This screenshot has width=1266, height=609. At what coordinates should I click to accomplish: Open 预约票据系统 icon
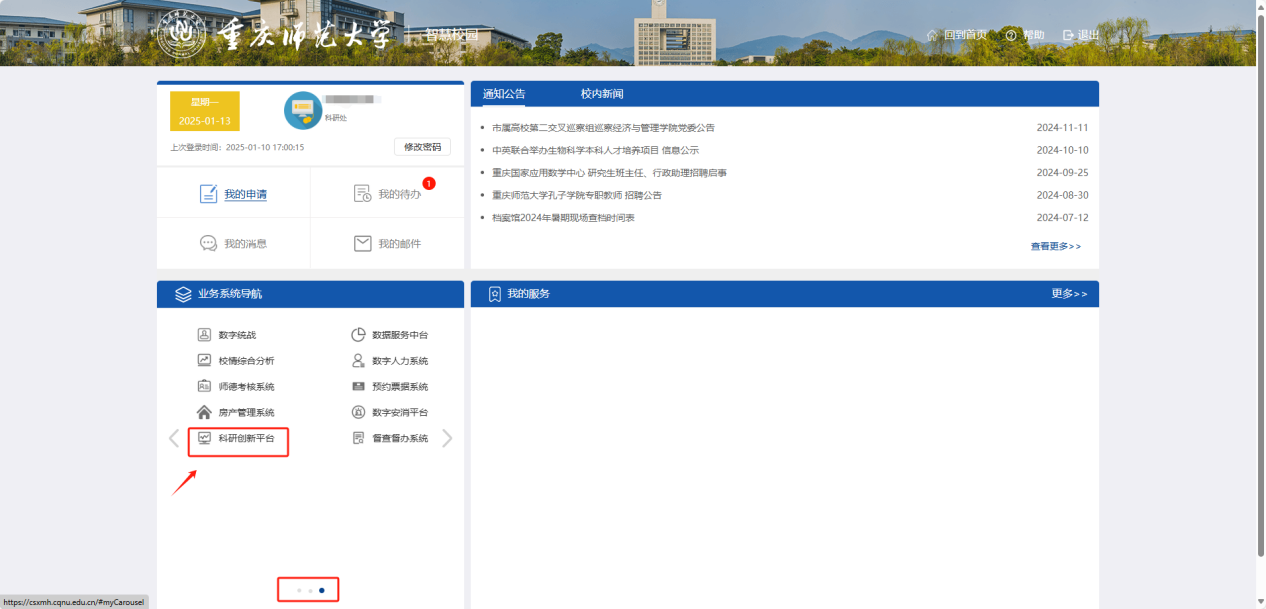point(358,387)
